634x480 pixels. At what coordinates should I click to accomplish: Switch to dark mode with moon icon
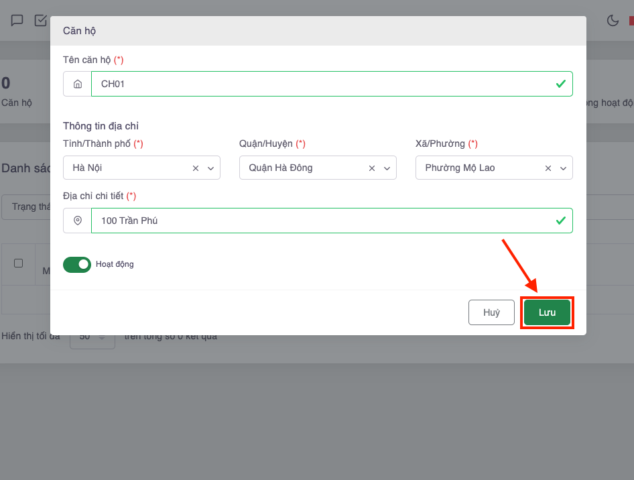pyautogui.click(x=613, y=20)
